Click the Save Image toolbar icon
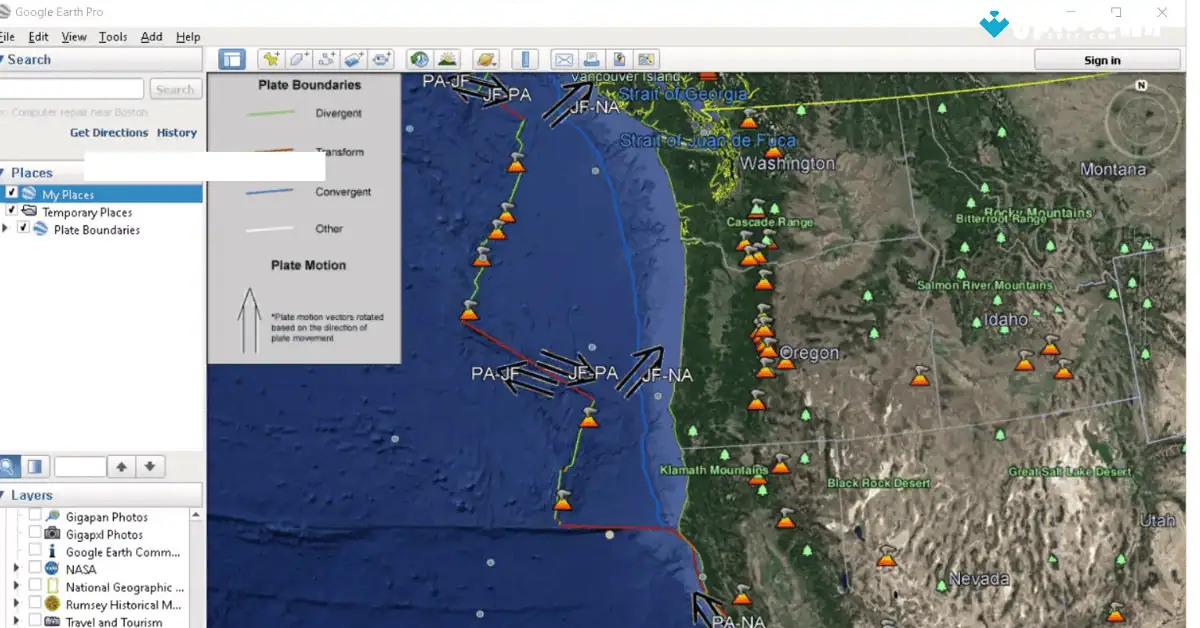 tap(620, 59)
